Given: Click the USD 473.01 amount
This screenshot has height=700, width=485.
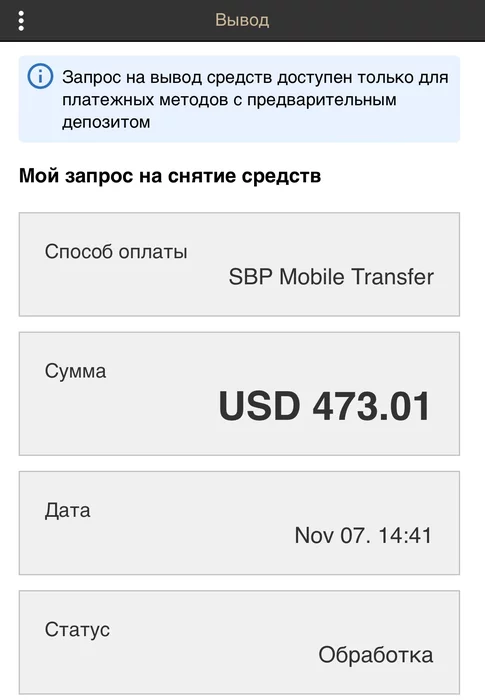Looking at the screenshot, I should point(324,406).
